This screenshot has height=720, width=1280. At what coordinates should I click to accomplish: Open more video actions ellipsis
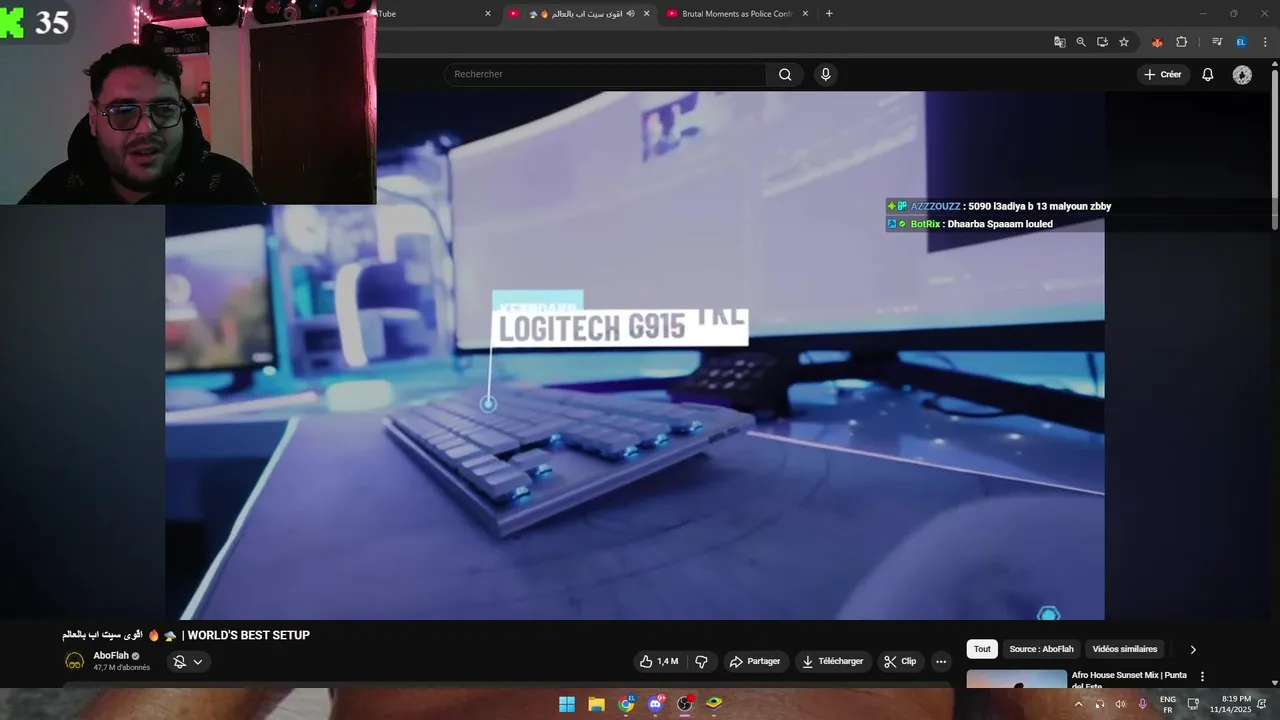pyautogui.click(x=940, y=661)
